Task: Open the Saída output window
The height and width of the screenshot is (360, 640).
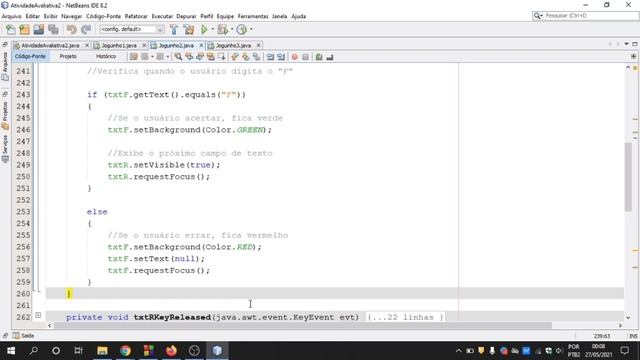Action: (23, 336)
